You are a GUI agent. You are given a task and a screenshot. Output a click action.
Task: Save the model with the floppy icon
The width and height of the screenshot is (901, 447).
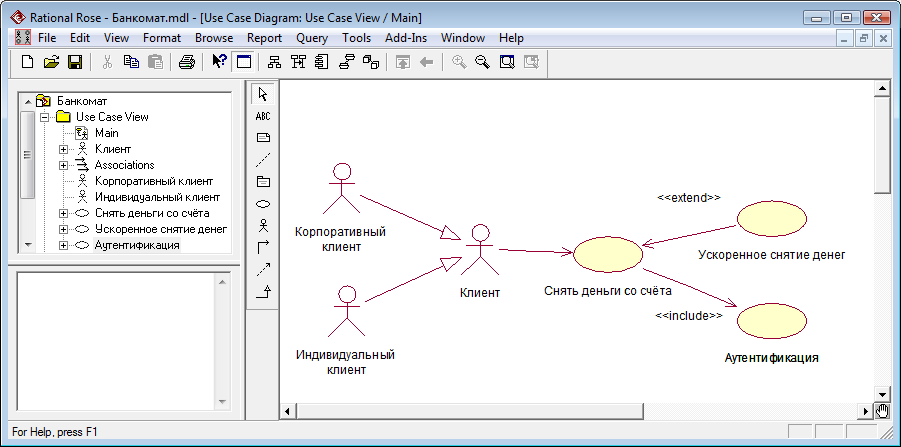click(x=75, y=62)
